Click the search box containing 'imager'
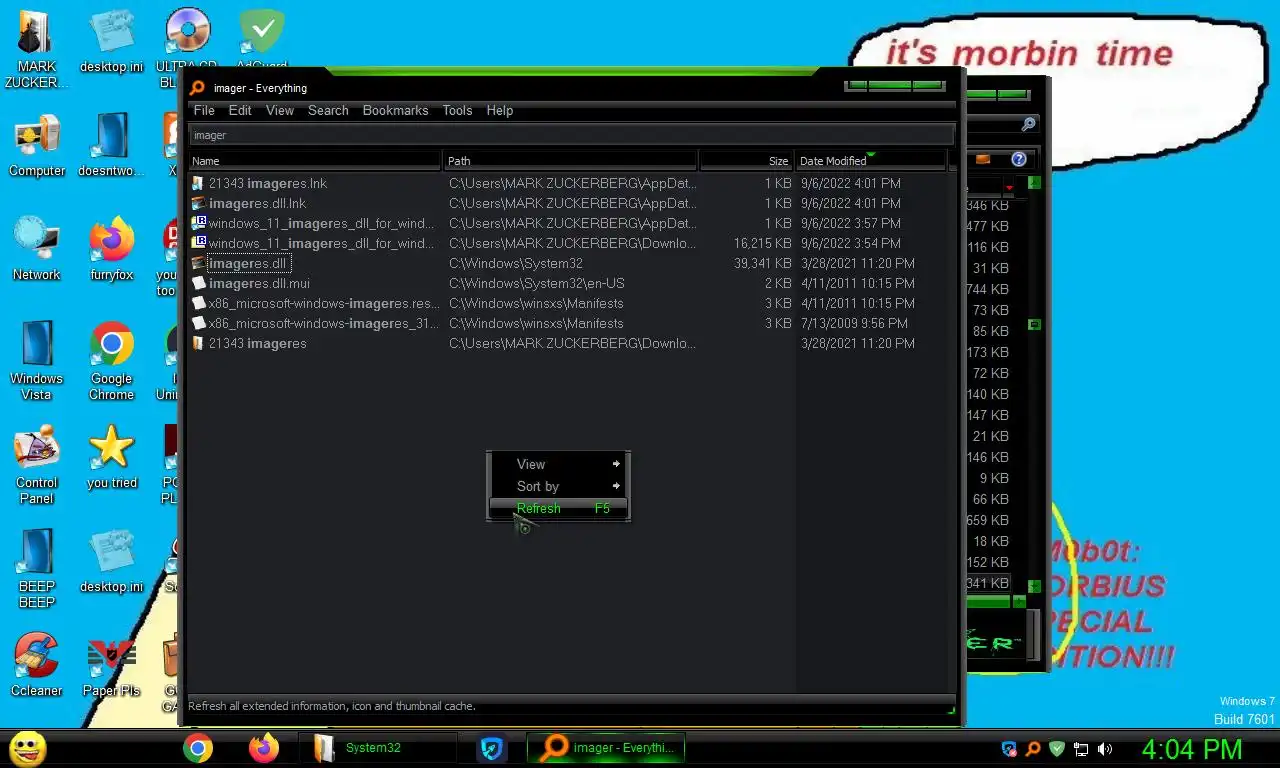 point(571,135)
